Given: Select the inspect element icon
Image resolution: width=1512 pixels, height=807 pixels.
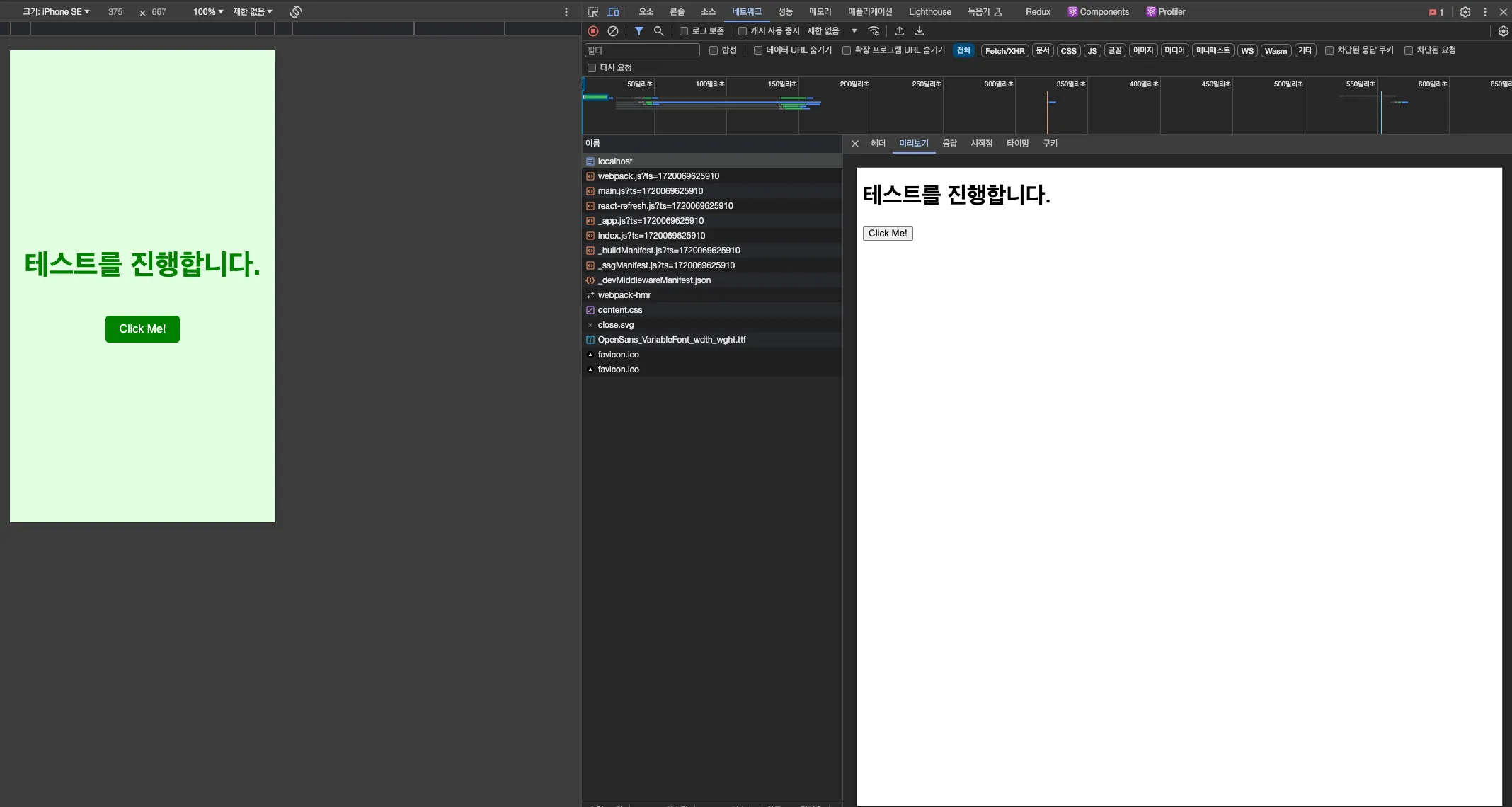Looking at the screenshot, I should click(593, 11).
